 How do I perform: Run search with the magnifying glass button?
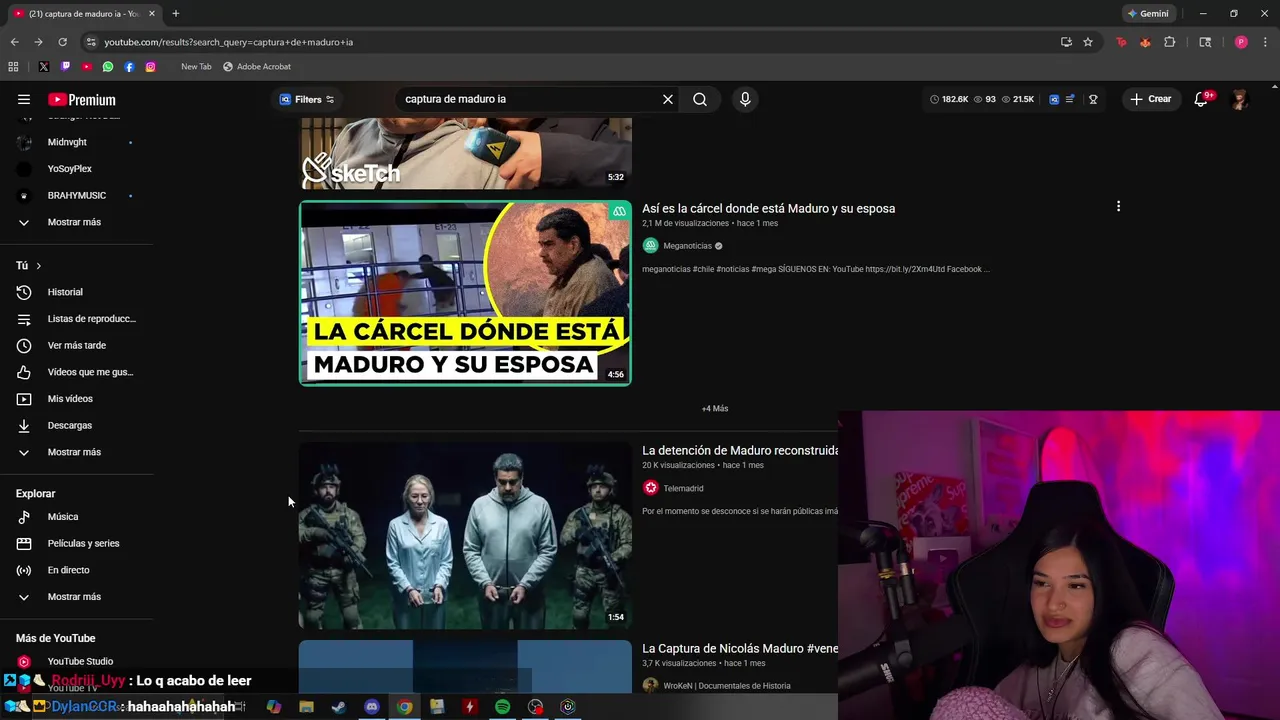pyautogui.click(x=700, y=99)
